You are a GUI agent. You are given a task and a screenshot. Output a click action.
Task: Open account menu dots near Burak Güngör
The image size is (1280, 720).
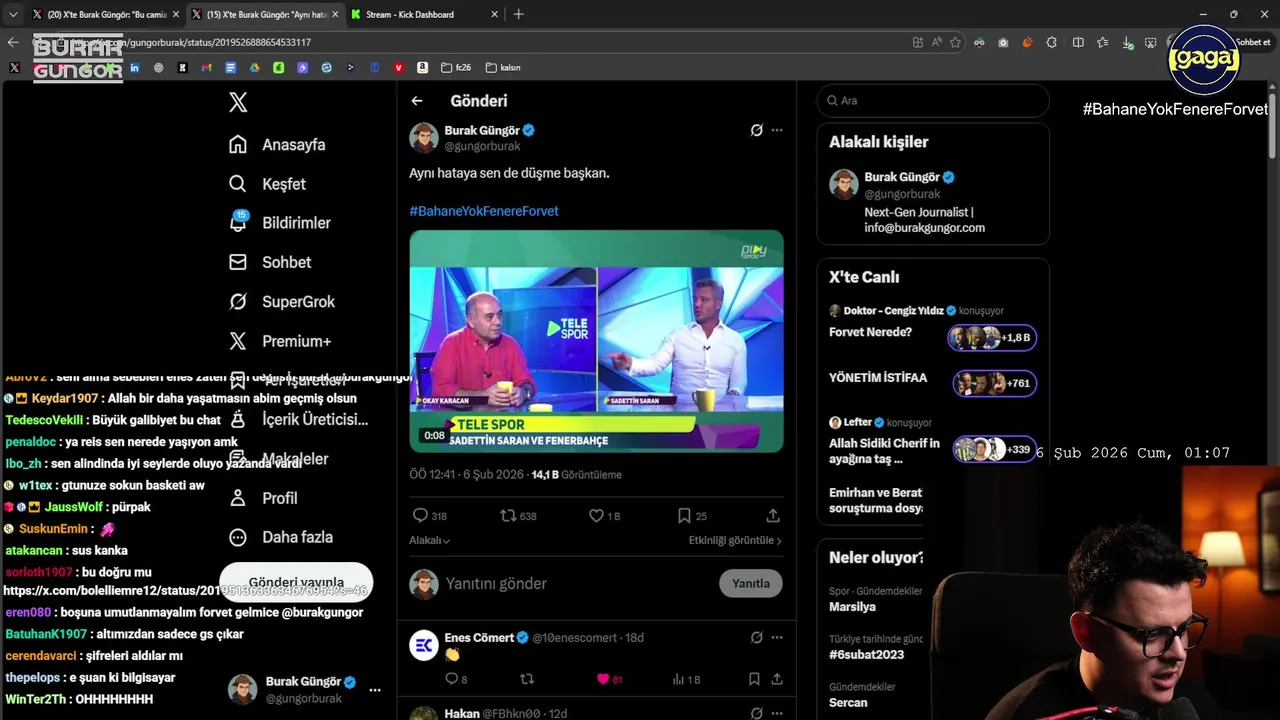375,690
